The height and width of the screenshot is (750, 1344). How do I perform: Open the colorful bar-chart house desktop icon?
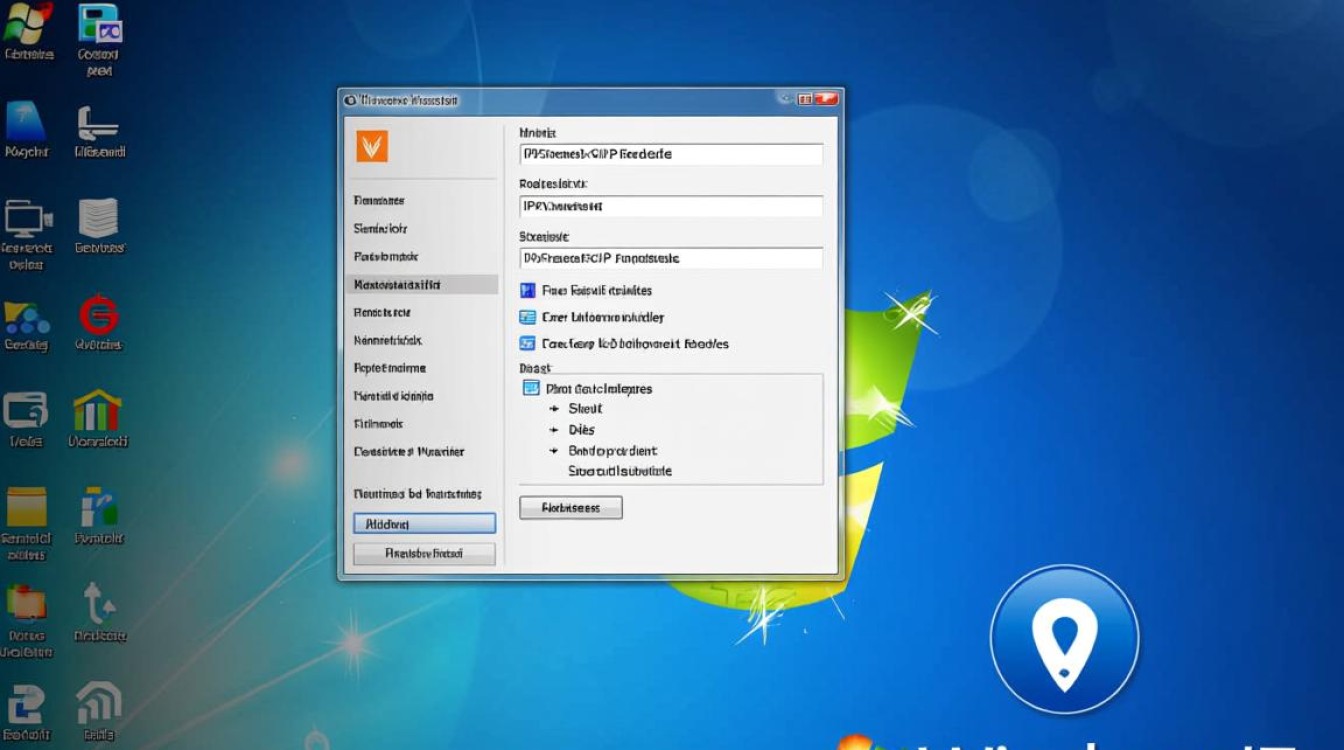97,411
